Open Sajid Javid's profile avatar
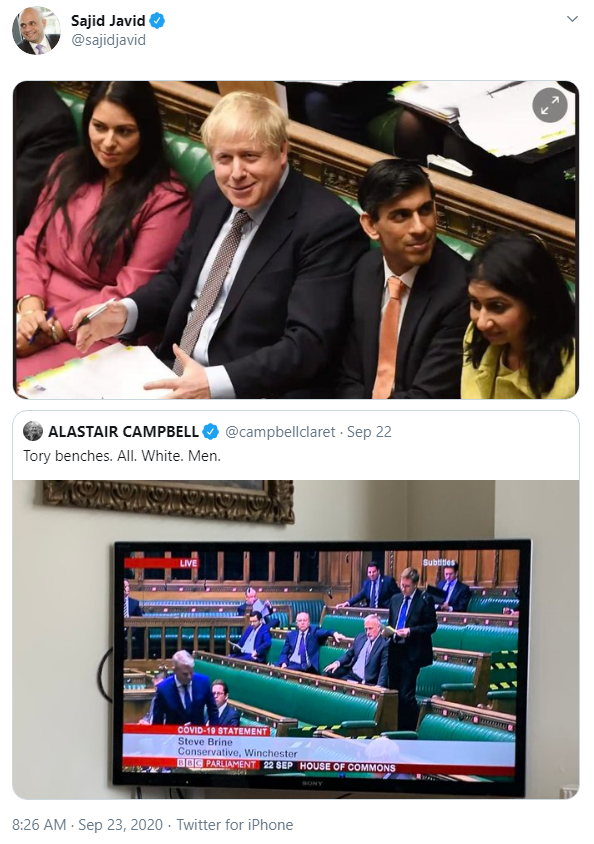Image resolution: width=594 pixels, height=844 pixels. (x=36, y=31)
